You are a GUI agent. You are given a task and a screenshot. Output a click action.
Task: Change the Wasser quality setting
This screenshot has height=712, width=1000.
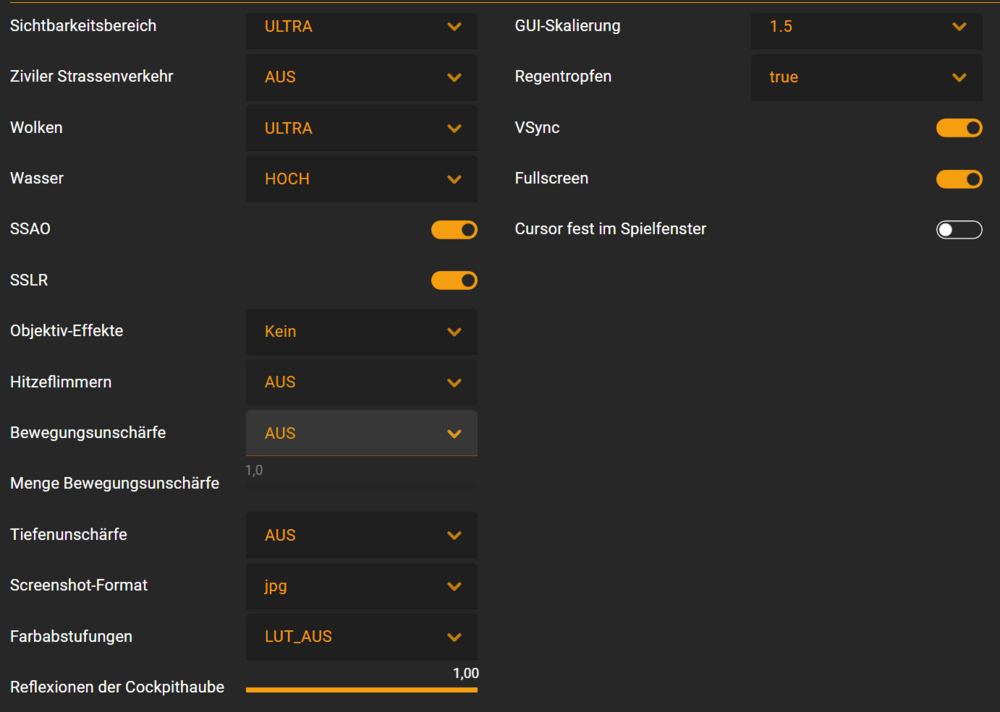(x=361, y=179)
